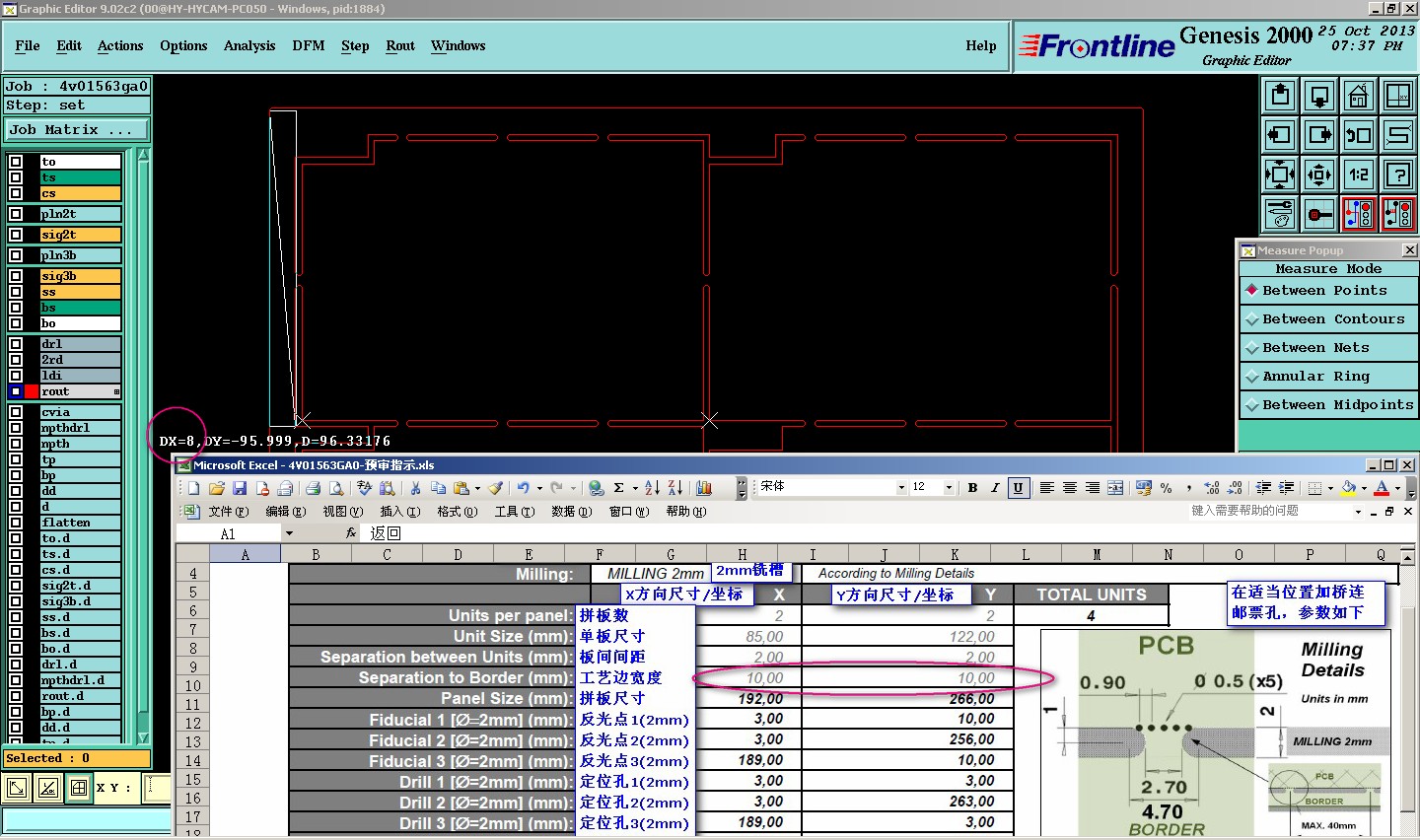Open the Rout menu

[x=400, y=46]
